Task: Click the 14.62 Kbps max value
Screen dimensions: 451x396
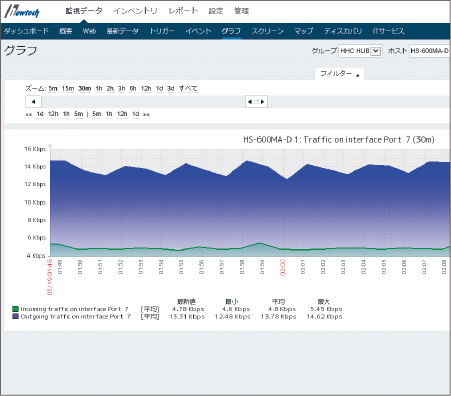Action: [324, 317]
